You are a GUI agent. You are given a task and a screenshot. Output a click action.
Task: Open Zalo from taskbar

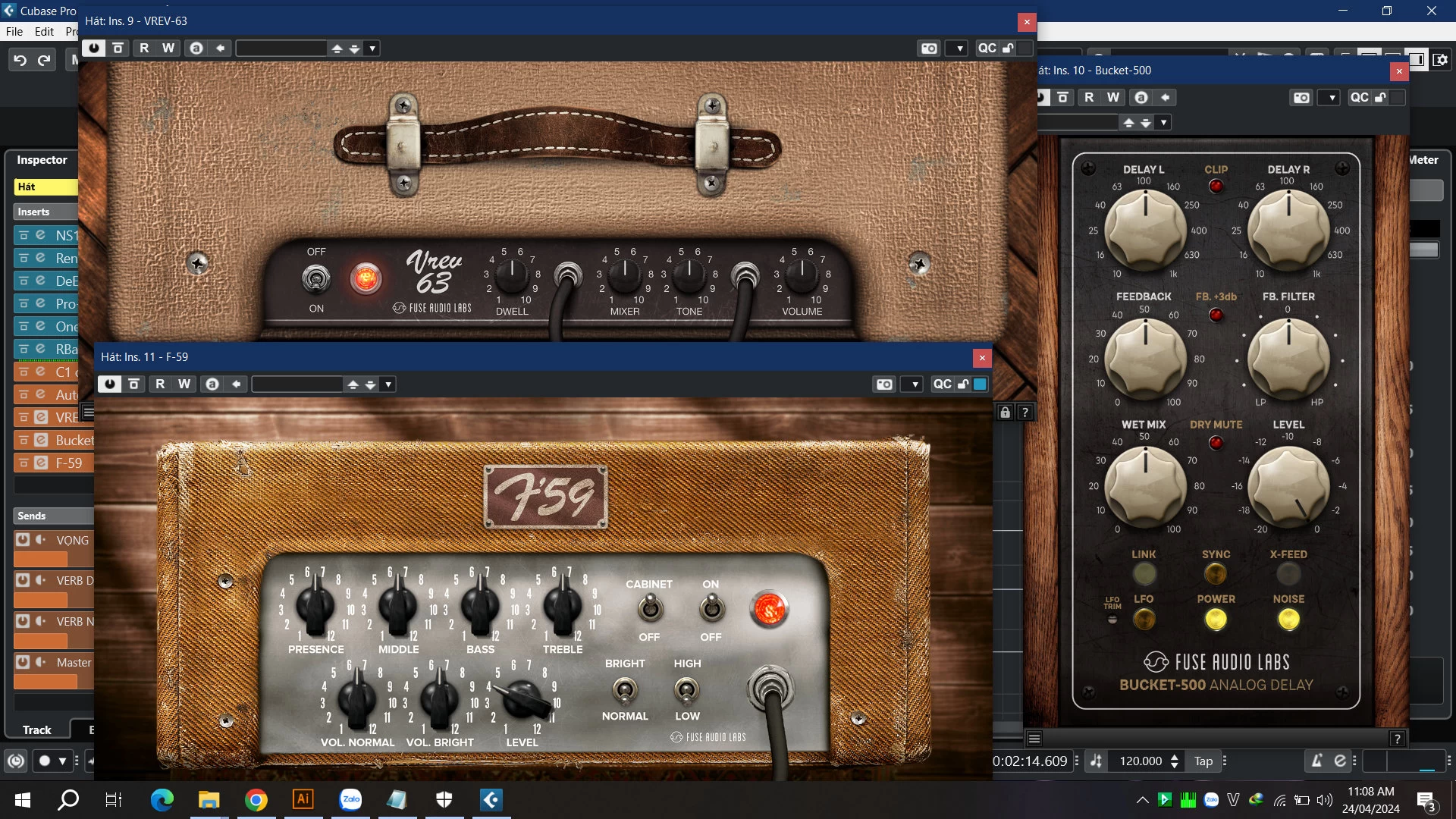[x=350, y=800]
